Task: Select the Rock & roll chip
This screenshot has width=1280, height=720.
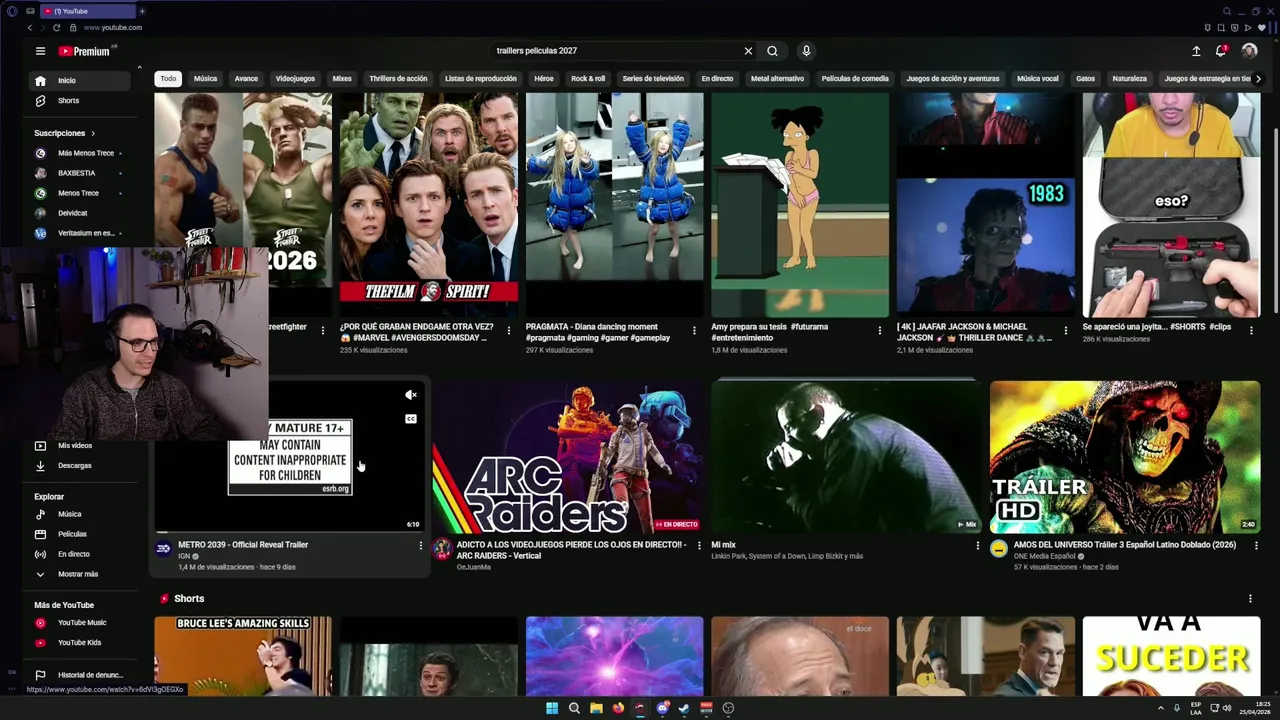Action: [588, 79]
